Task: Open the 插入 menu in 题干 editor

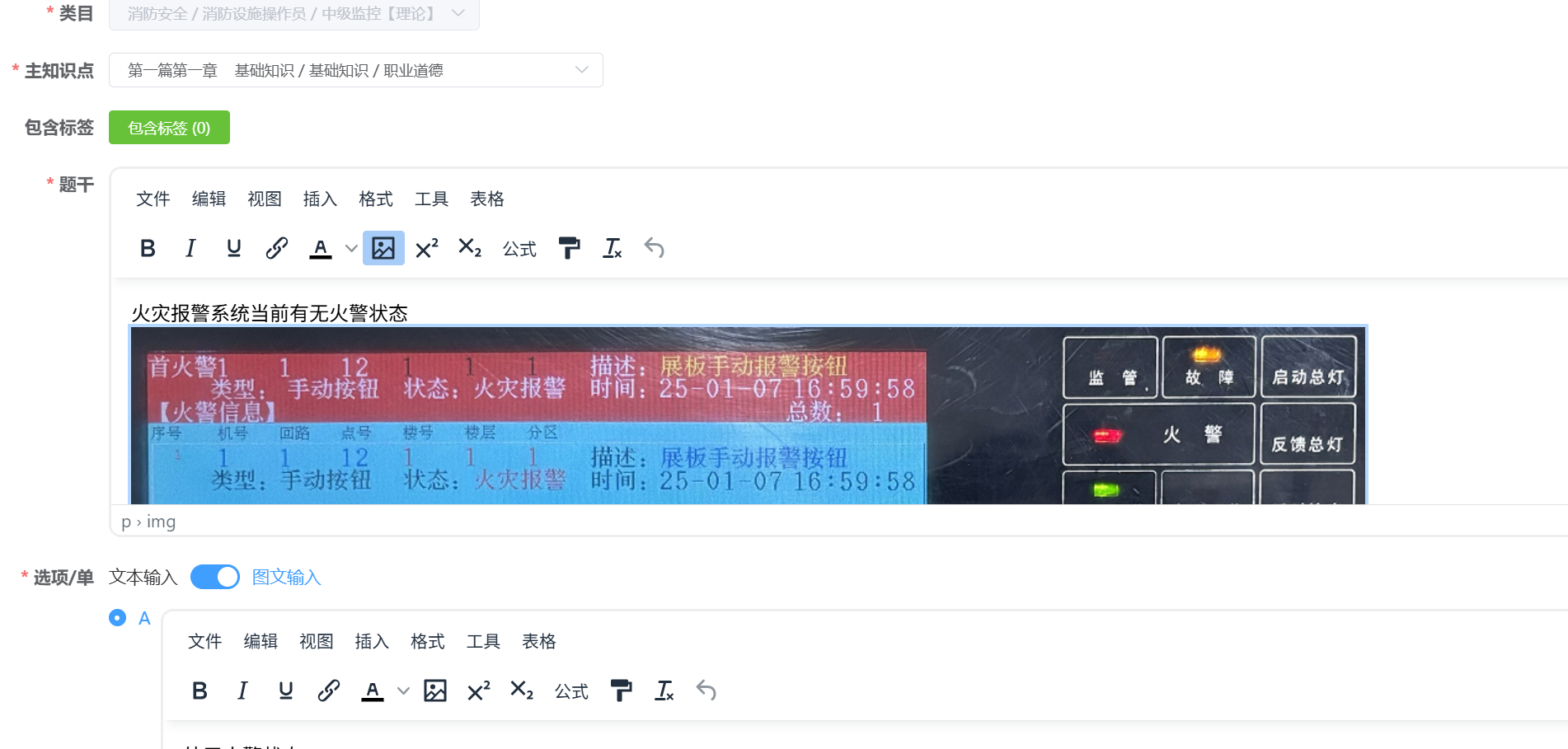Action: click(320, 199)
